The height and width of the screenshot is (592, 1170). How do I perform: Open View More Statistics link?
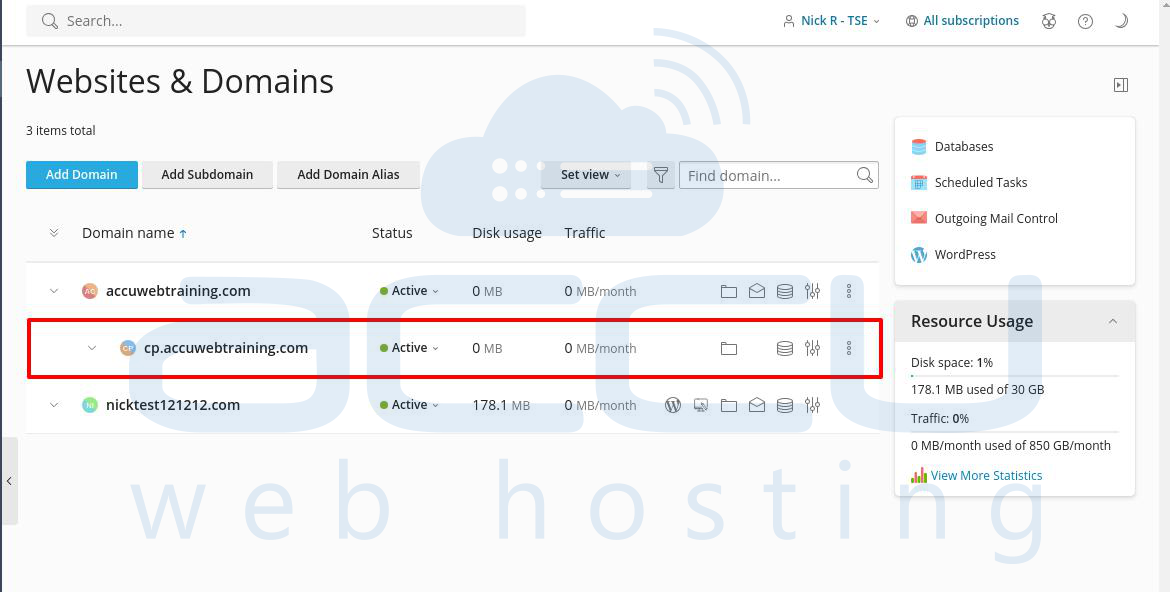(x=986, y=476)
